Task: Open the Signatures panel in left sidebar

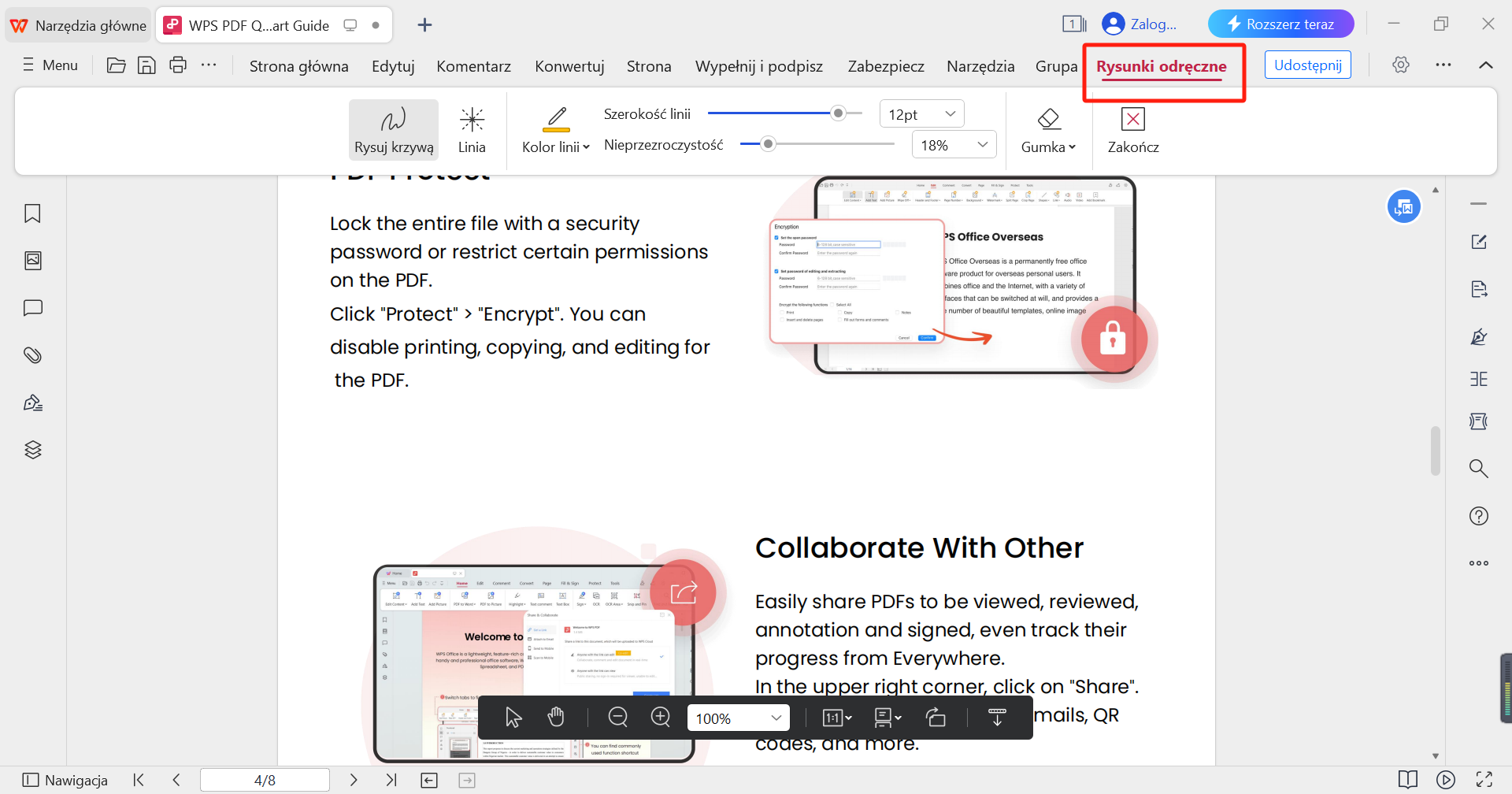Action: click(33, 403)
